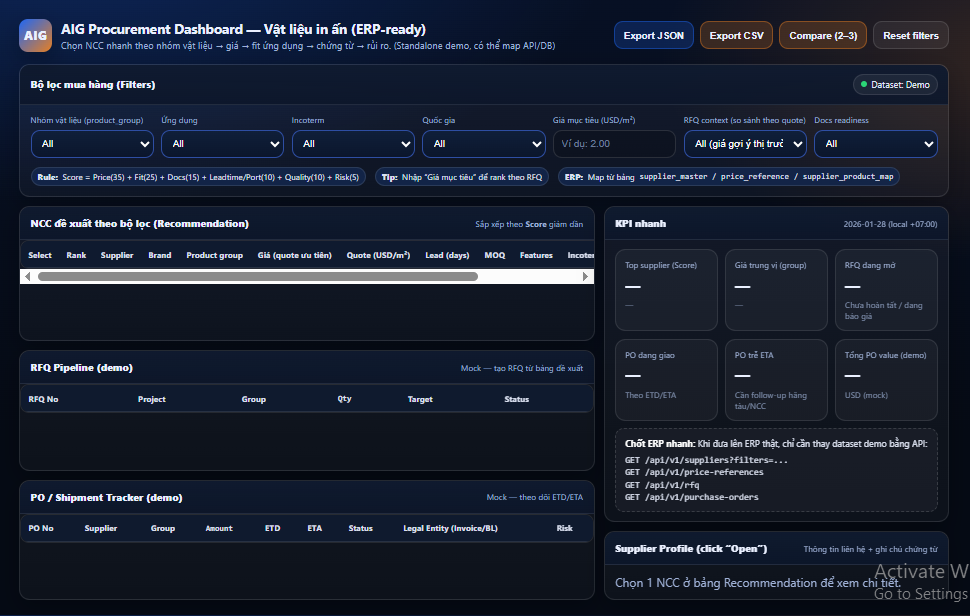
Task: Click the AIG logo icon
Action: click(35, 35)
